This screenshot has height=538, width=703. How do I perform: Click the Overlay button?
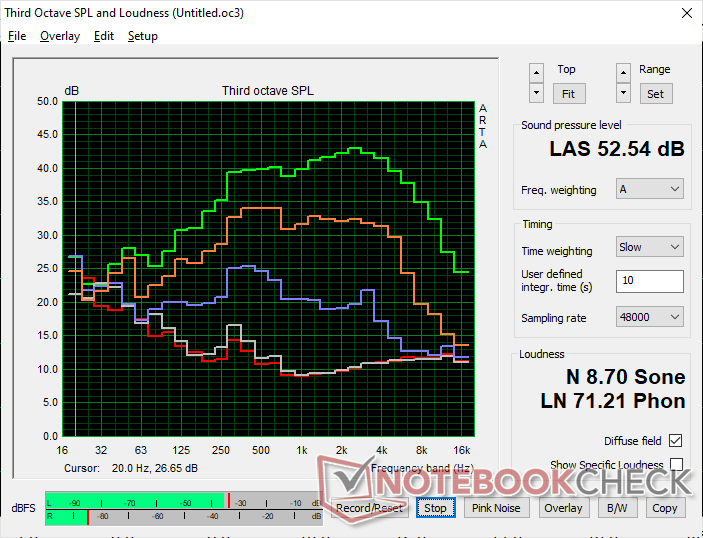pos(563,508)
